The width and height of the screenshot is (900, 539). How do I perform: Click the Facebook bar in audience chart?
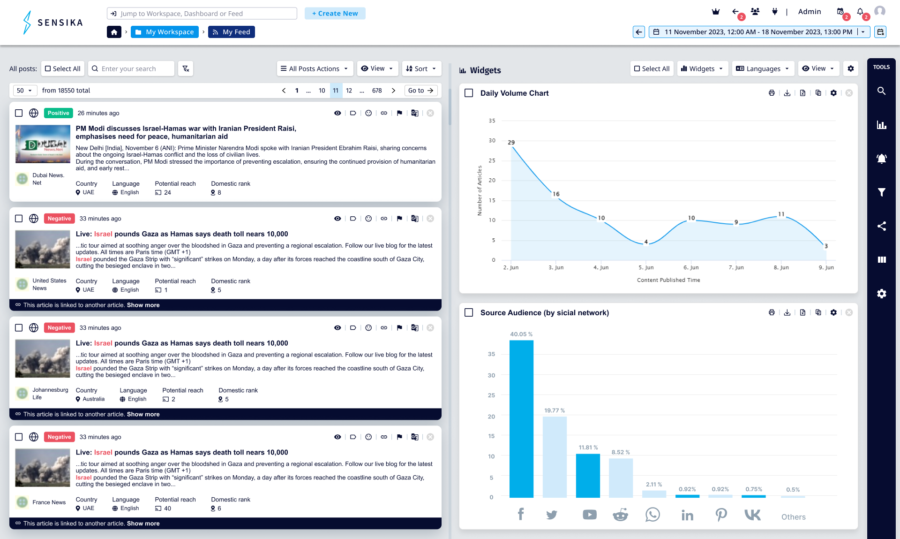coord(521,418)
